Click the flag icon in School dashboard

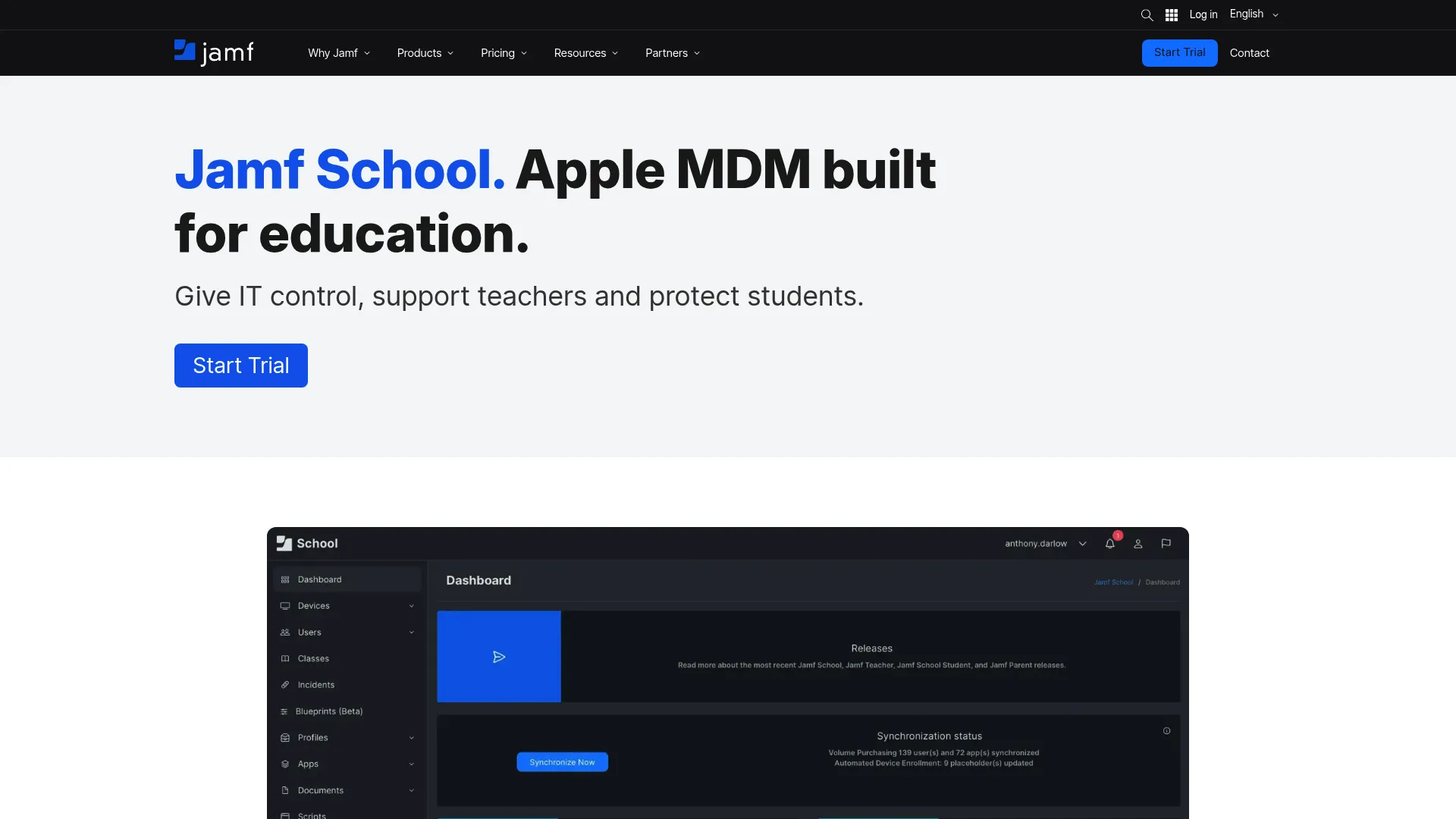[x=1166, y=544]
